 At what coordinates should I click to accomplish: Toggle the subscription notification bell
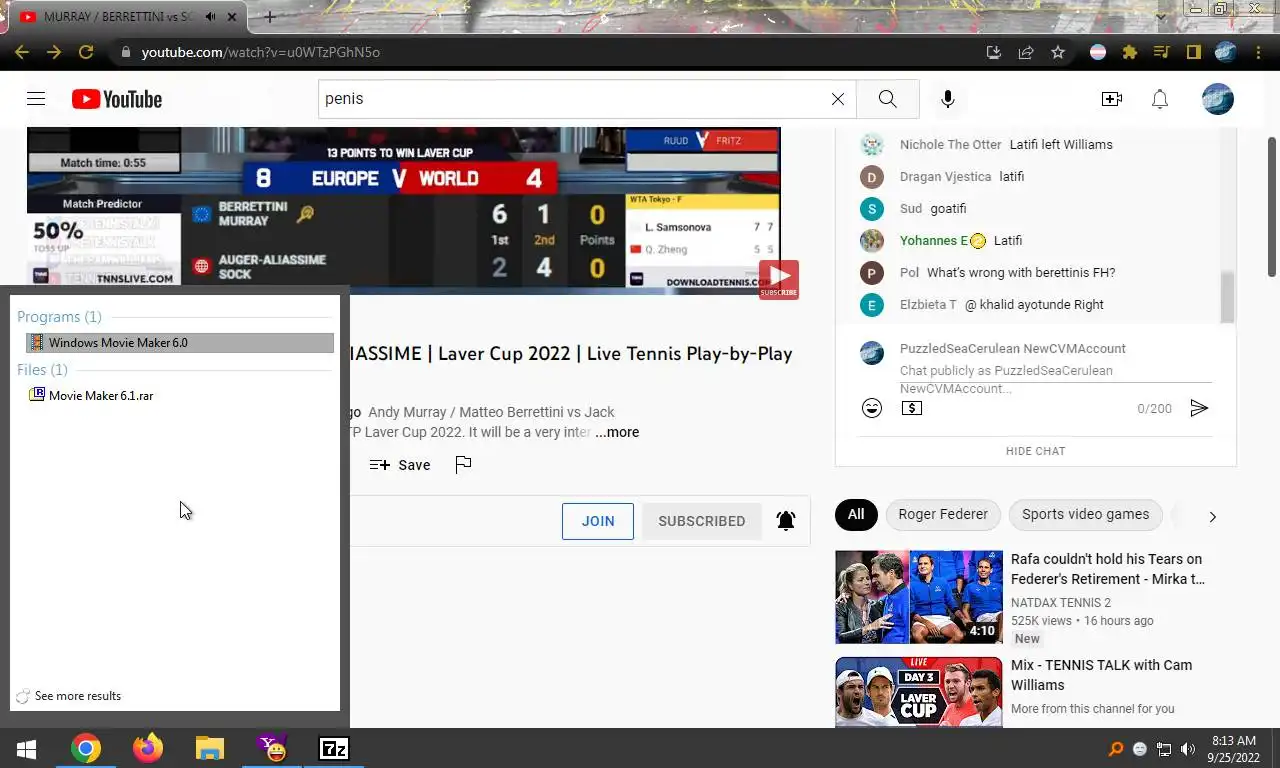pos(786,520)
